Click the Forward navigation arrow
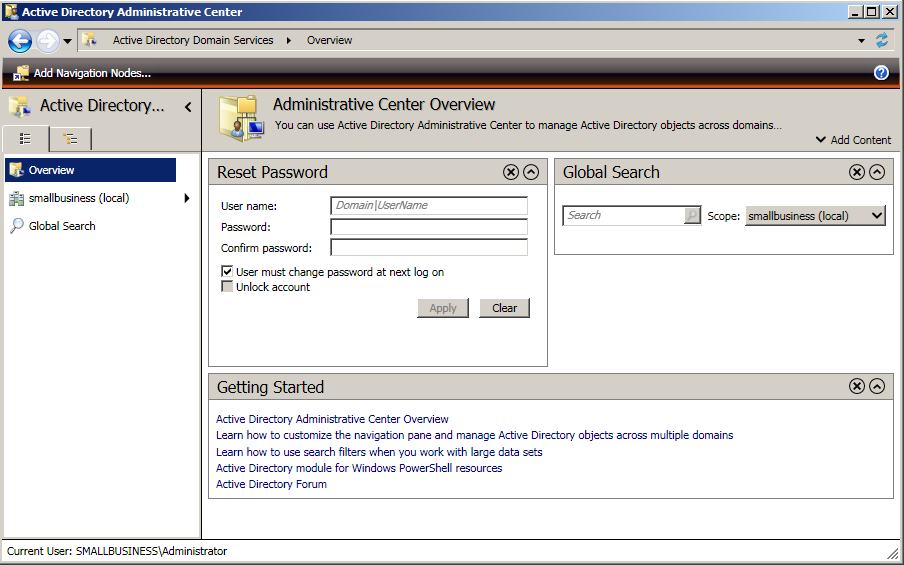 [x=48, y=41]
